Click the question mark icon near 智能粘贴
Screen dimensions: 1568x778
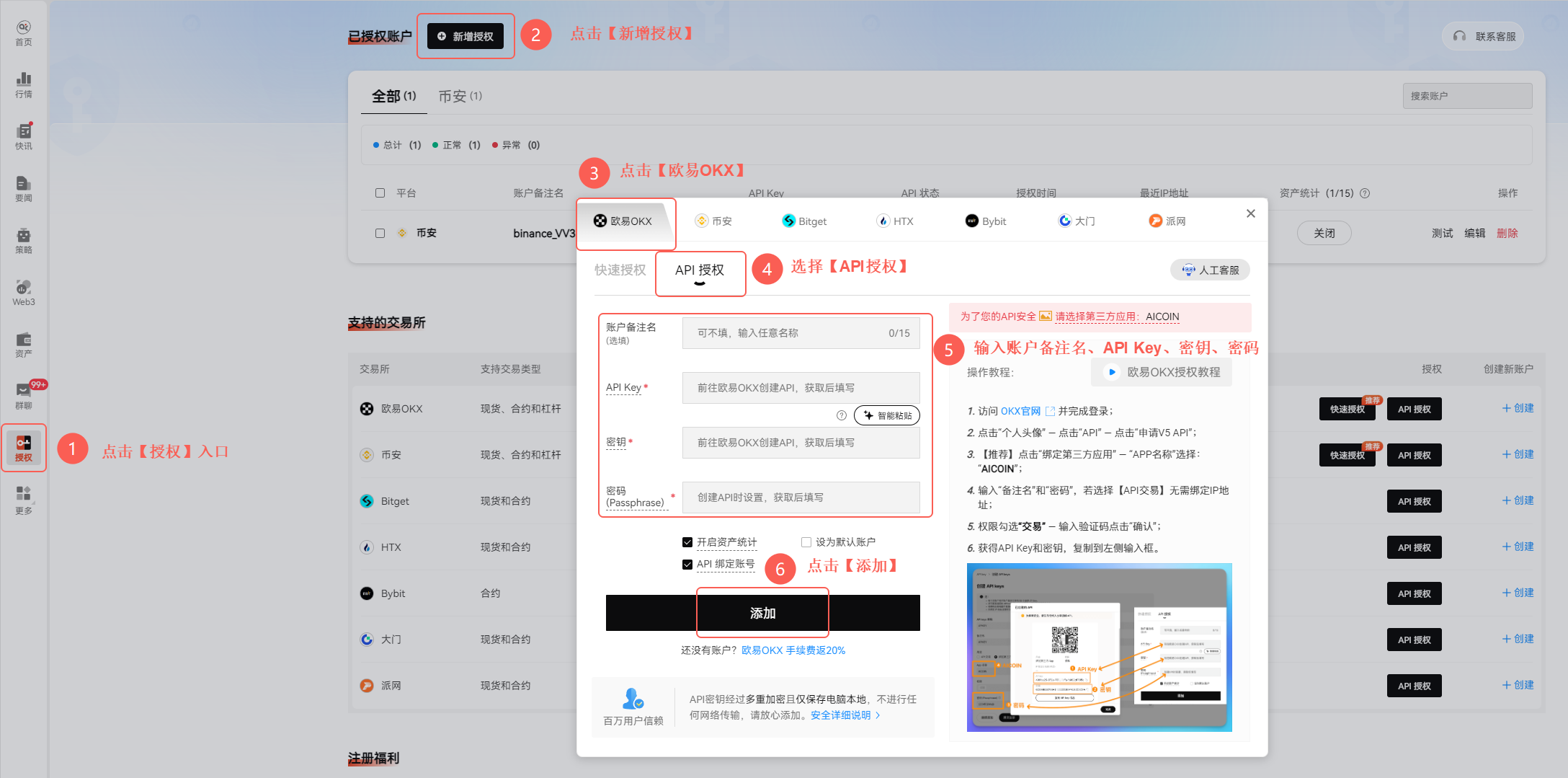841,415
